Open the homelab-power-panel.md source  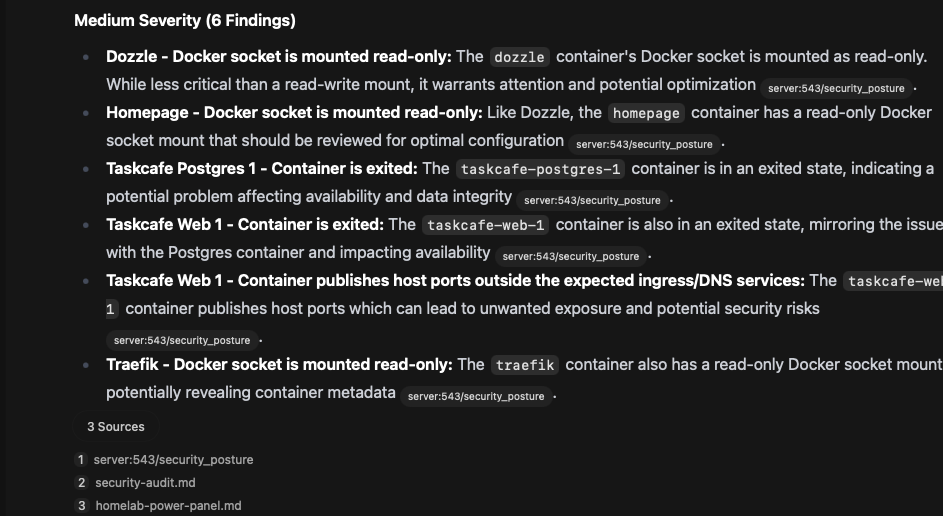click(x=168, y=506)
